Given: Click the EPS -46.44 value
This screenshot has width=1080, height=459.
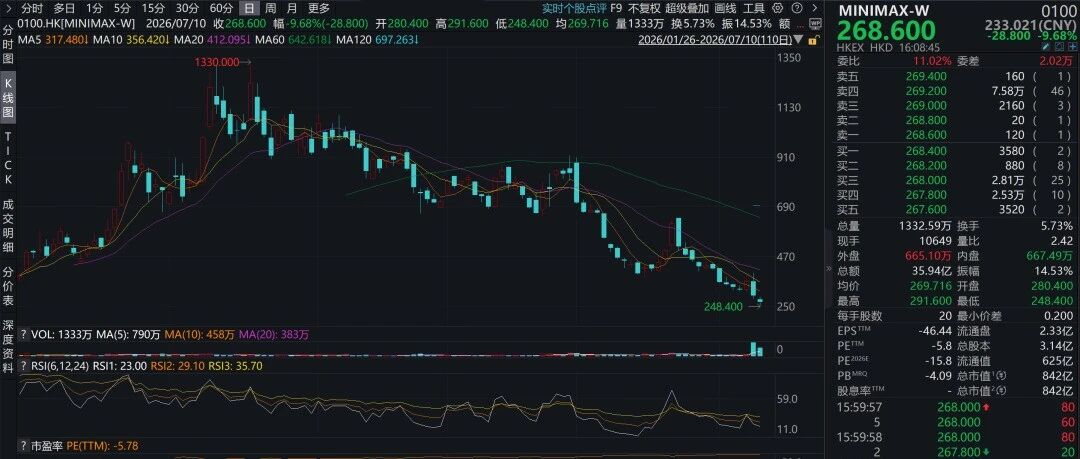Looking at the screenshot, I should pyautogui.click(x=936, y=331).
